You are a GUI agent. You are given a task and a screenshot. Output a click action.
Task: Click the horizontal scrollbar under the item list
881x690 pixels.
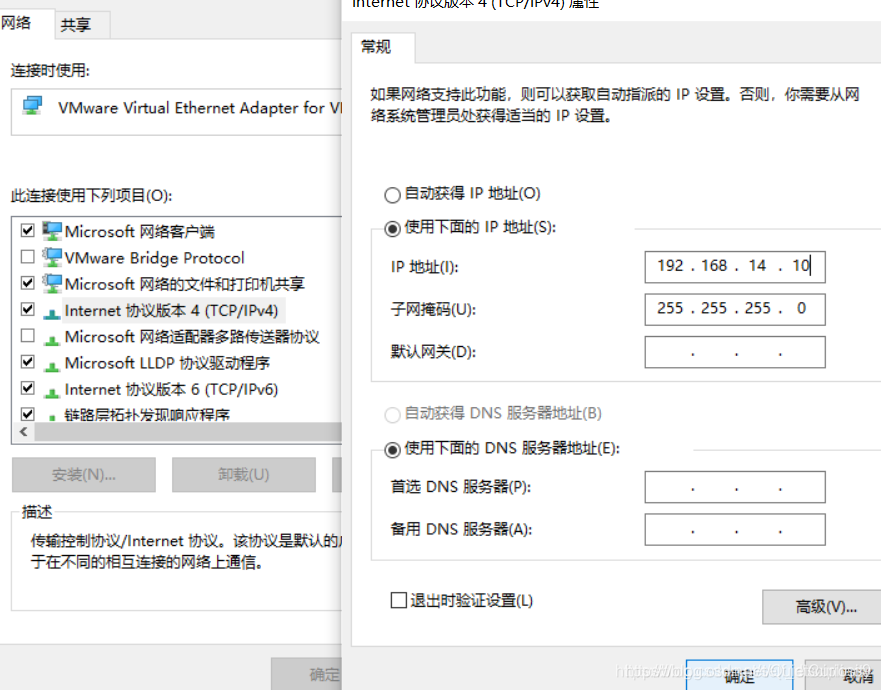pos(188,432)
